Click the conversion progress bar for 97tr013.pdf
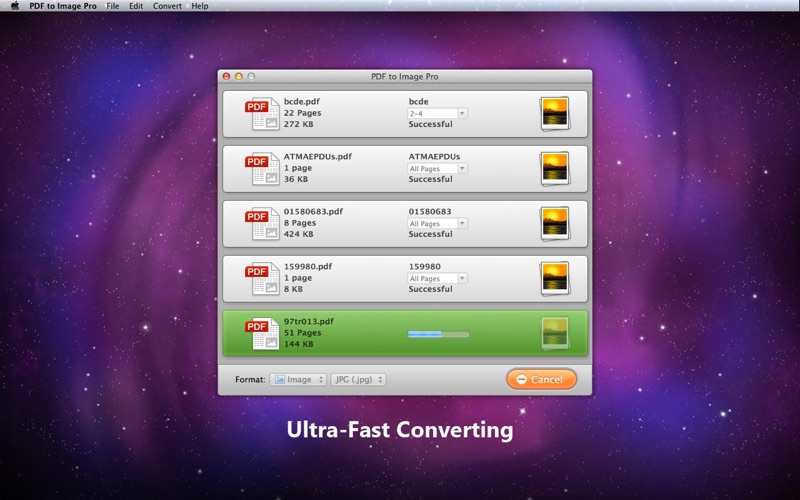This screenshot has width=800, height=500. (438, 334)
